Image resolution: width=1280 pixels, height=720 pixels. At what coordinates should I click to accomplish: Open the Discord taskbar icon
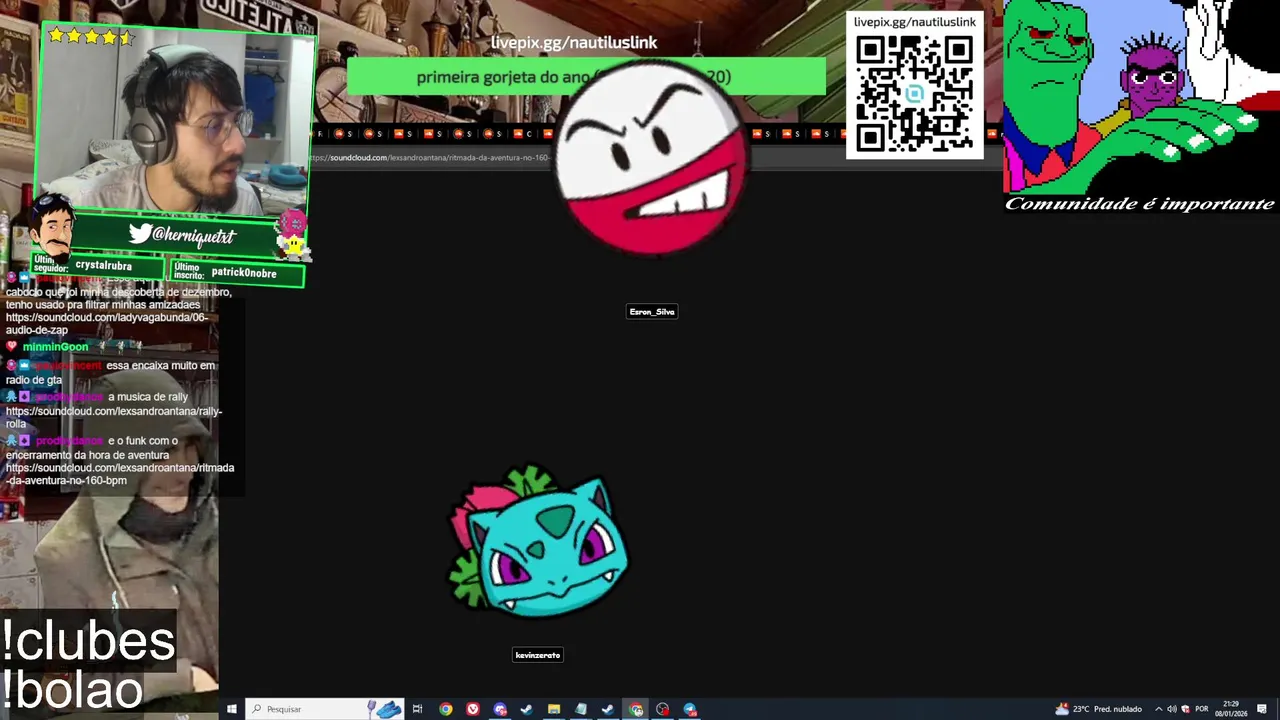[500, 709]
